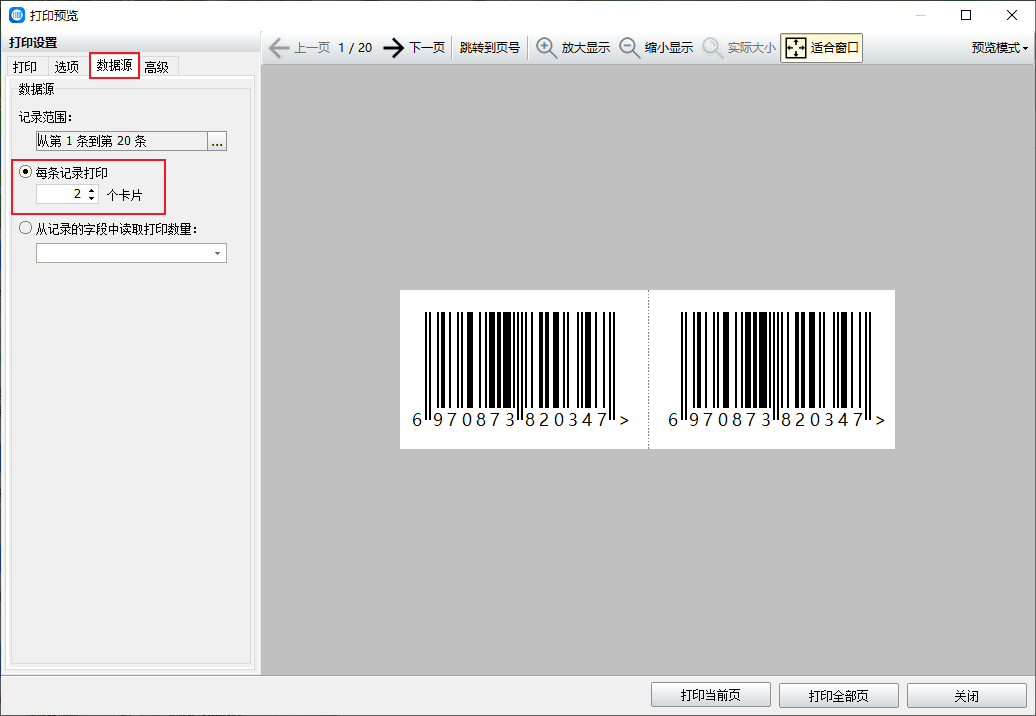Screen dimensions: 1036x716
Task: Click 打印当前页 button
Action: point(711,695)
